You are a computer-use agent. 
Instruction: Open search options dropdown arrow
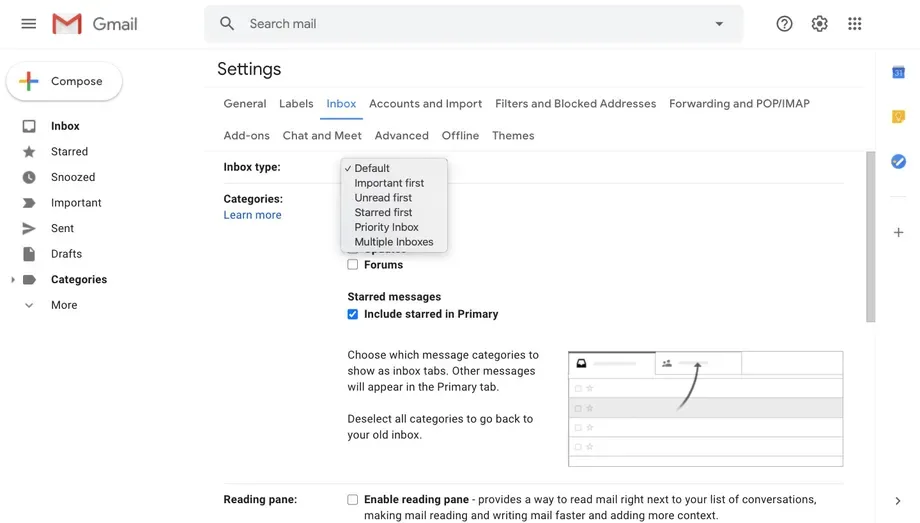[x=719, y=24]
